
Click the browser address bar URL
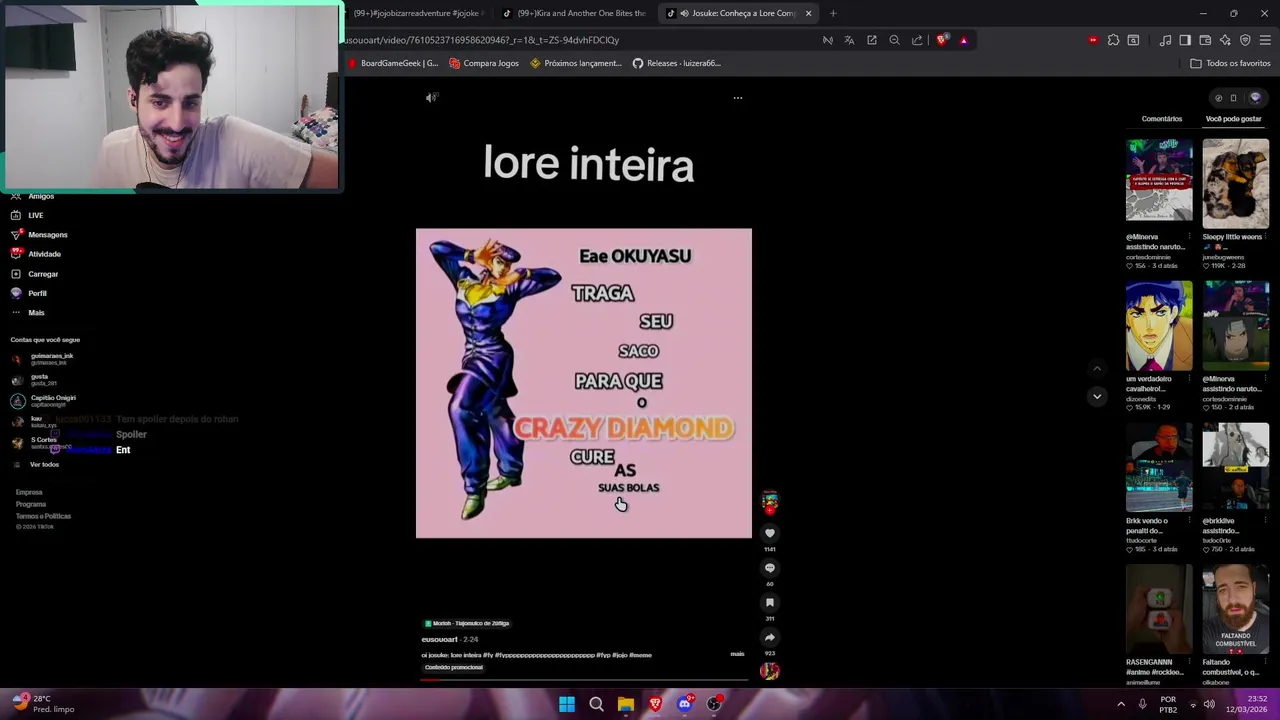[482, 40]
